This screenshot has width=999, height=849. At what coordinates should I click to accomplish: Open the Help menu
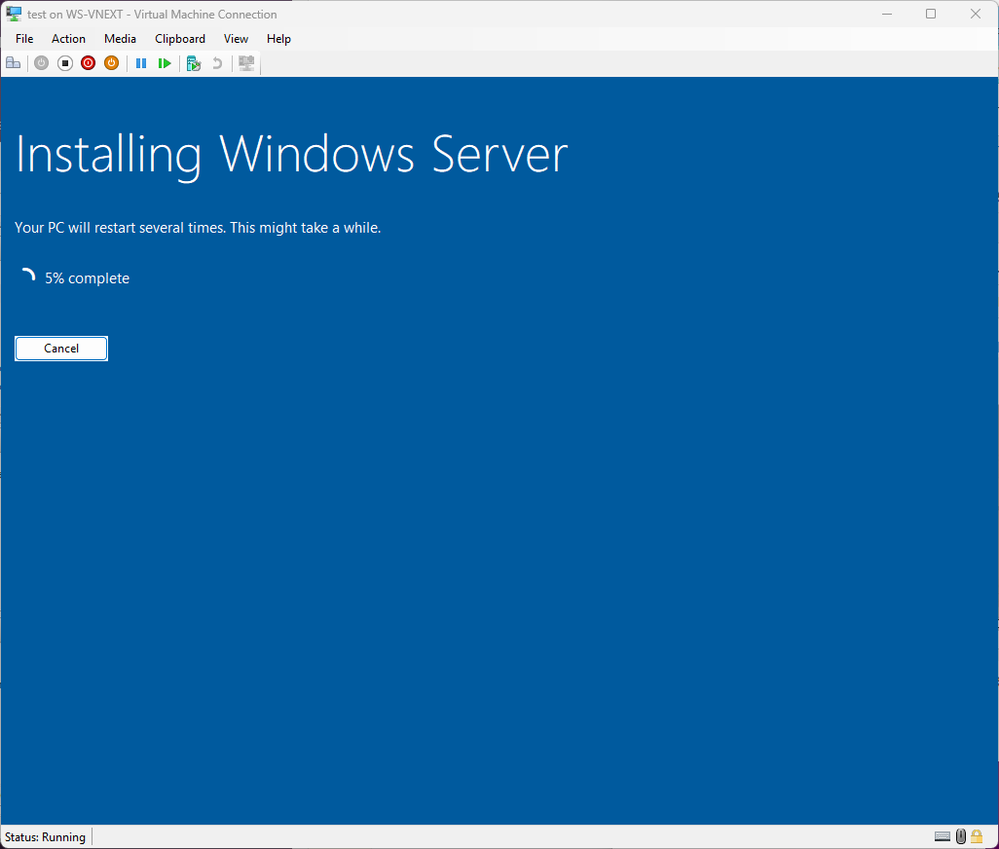(x=278, y=39)
